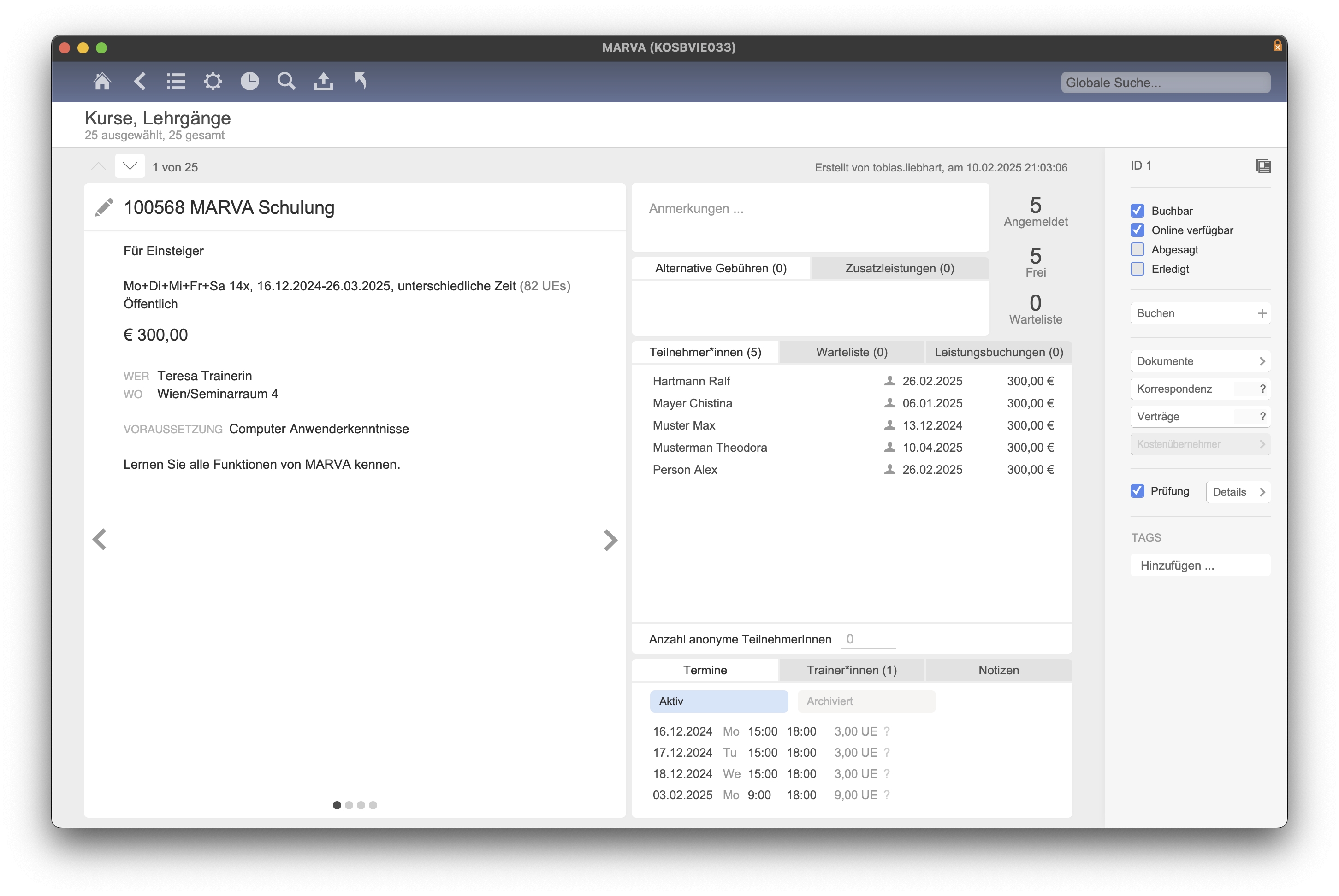Image resolution: width=1339 pixels, height=896 pixels.
Task: Click the second page indicator dot
Action: tap(349, 805)
